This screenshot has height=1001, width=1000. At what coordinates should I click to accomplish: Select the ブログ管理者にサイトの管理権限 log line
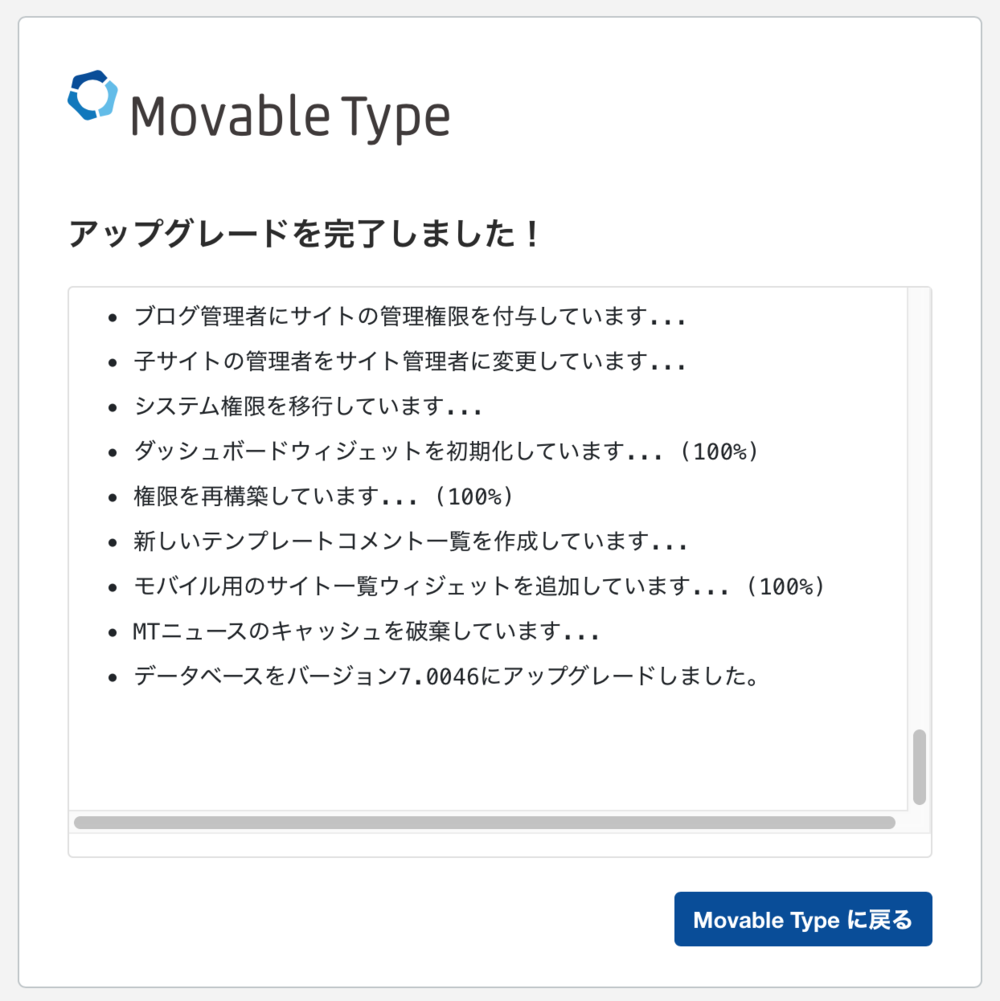tap(409, 317)
